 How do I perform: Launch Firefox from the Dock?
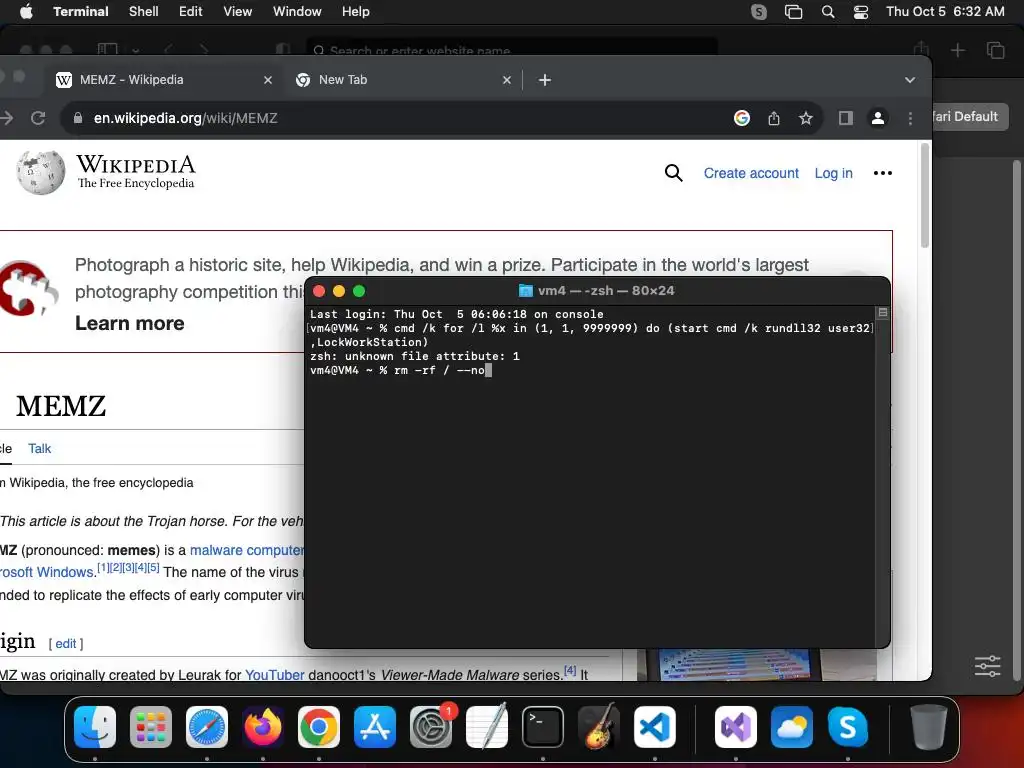tap(263, 727)
